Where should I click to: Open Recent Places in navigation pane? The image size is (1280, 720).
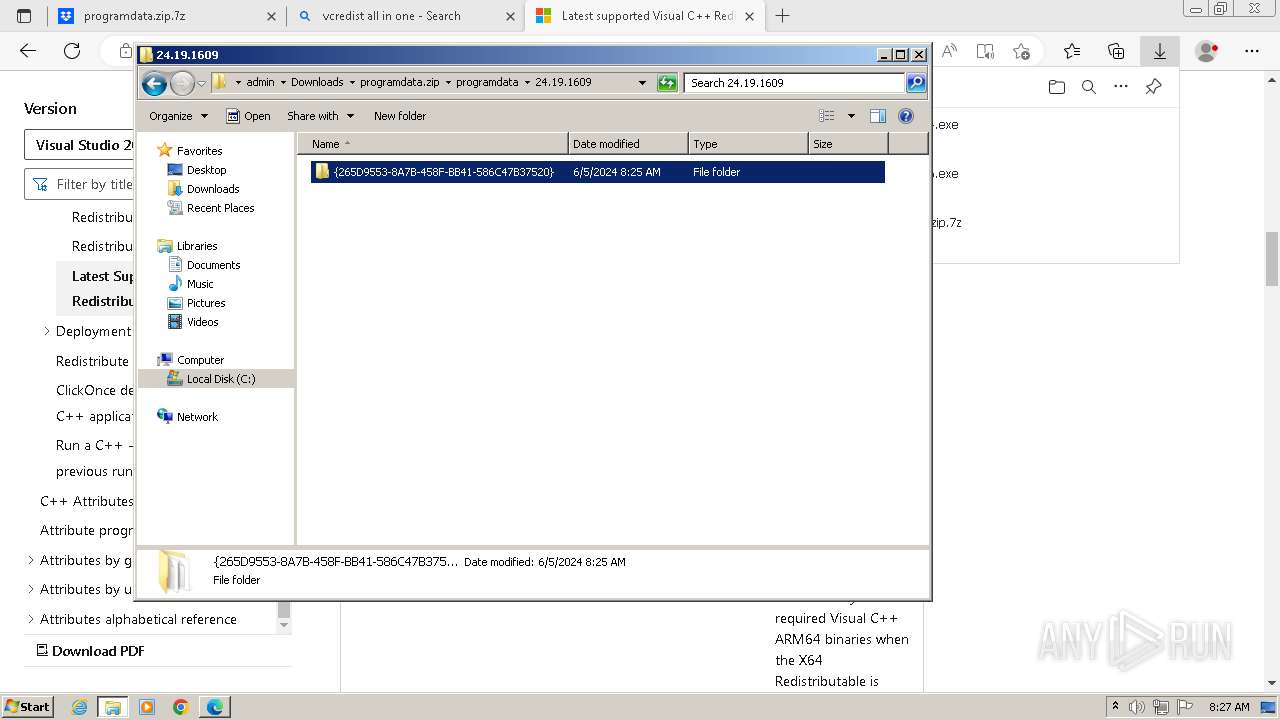click(x=220, y=208)
